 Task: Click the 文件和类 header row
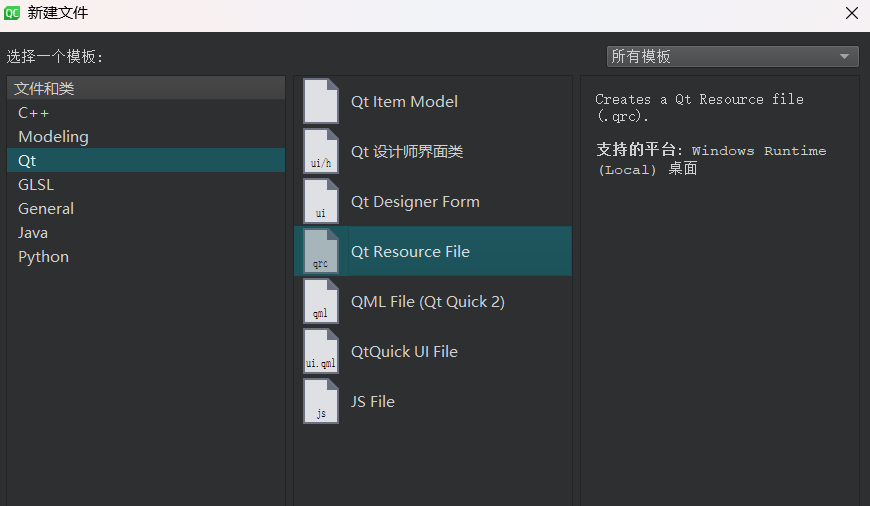146,88
